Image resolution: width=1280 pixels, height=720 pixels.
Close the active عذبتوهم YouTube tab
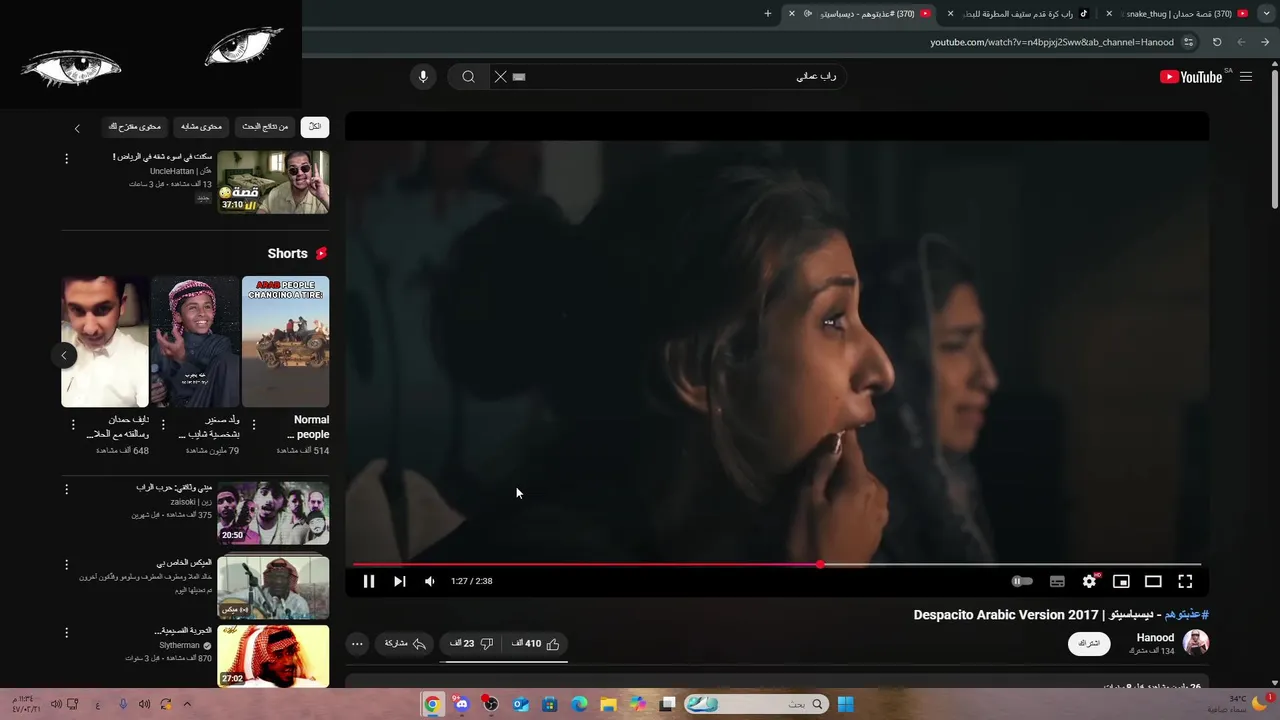(792, 14)
